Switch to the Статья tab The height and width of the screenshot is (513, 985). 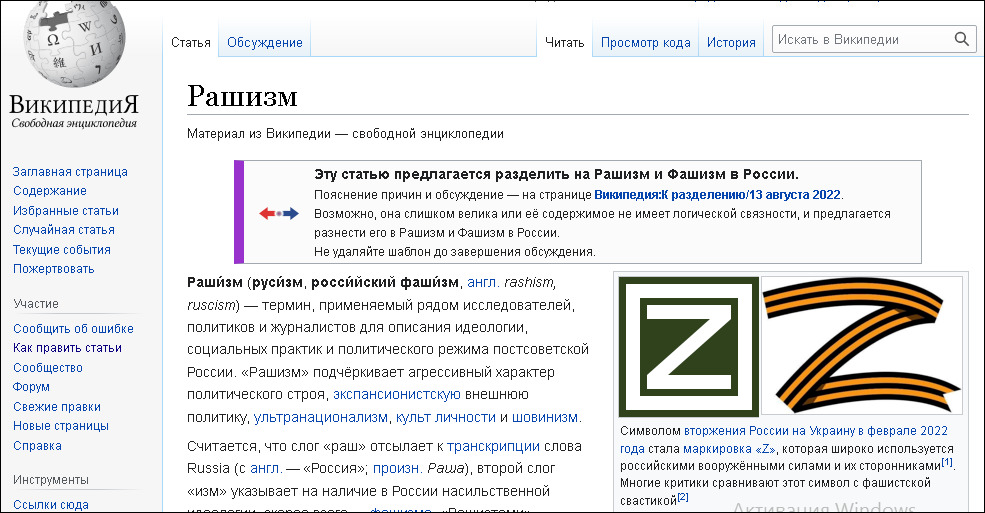coord(191,43)
